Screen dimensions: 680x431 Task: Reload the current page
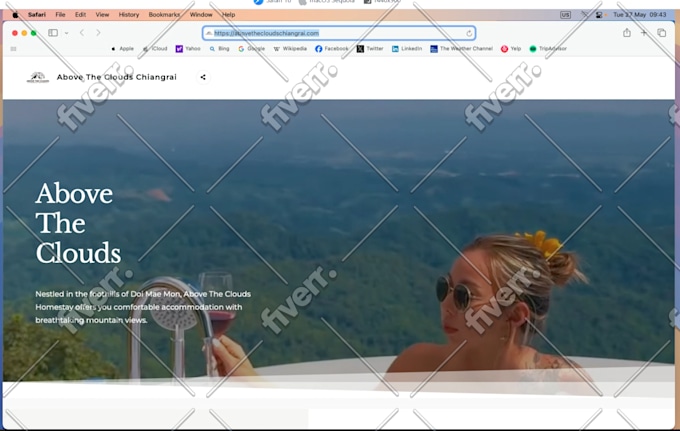pos(469,33)
